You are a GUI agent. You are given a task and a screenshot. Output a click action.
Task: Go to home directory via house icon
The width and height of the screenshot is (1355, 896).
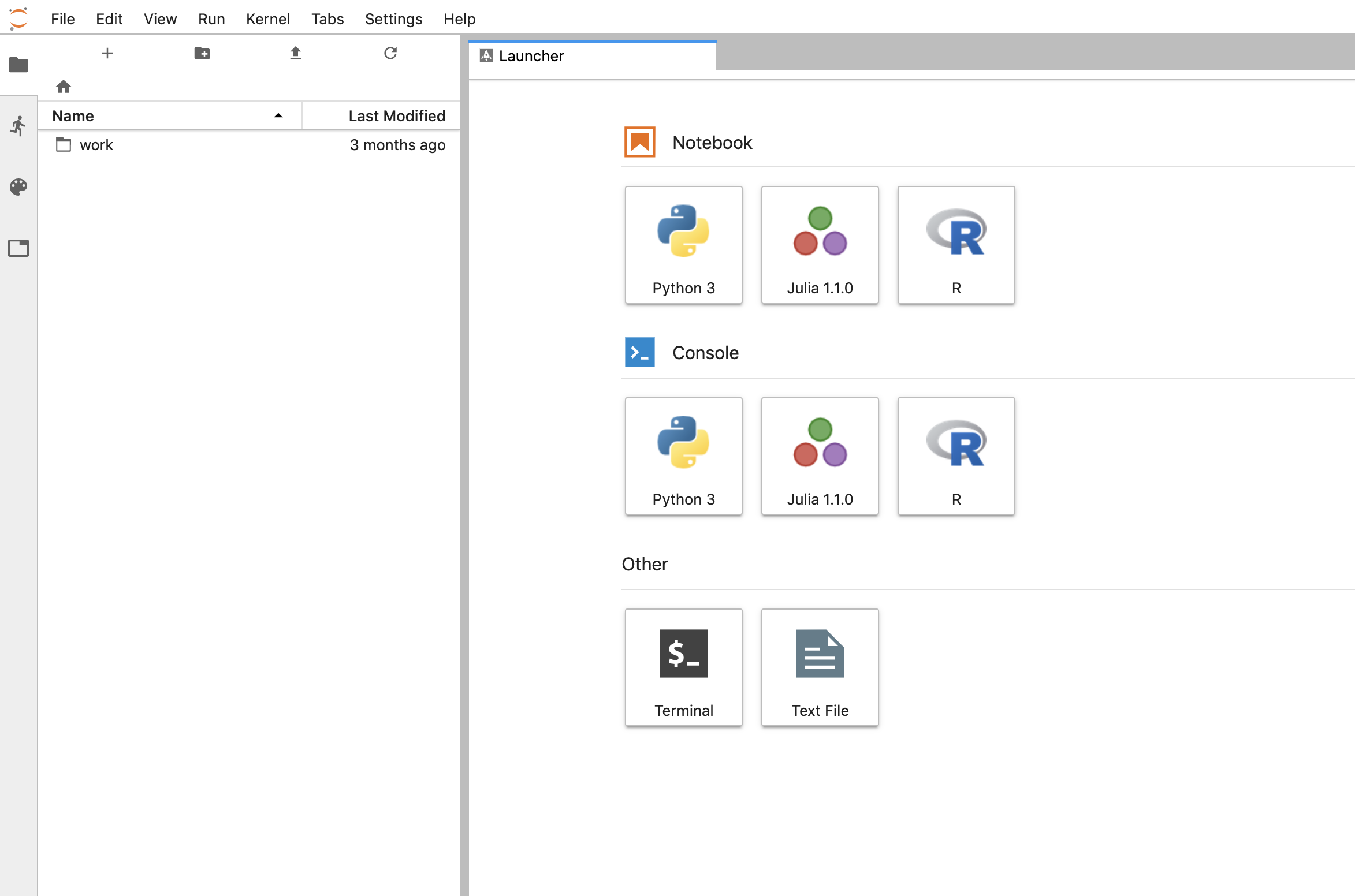pos(64,87)
